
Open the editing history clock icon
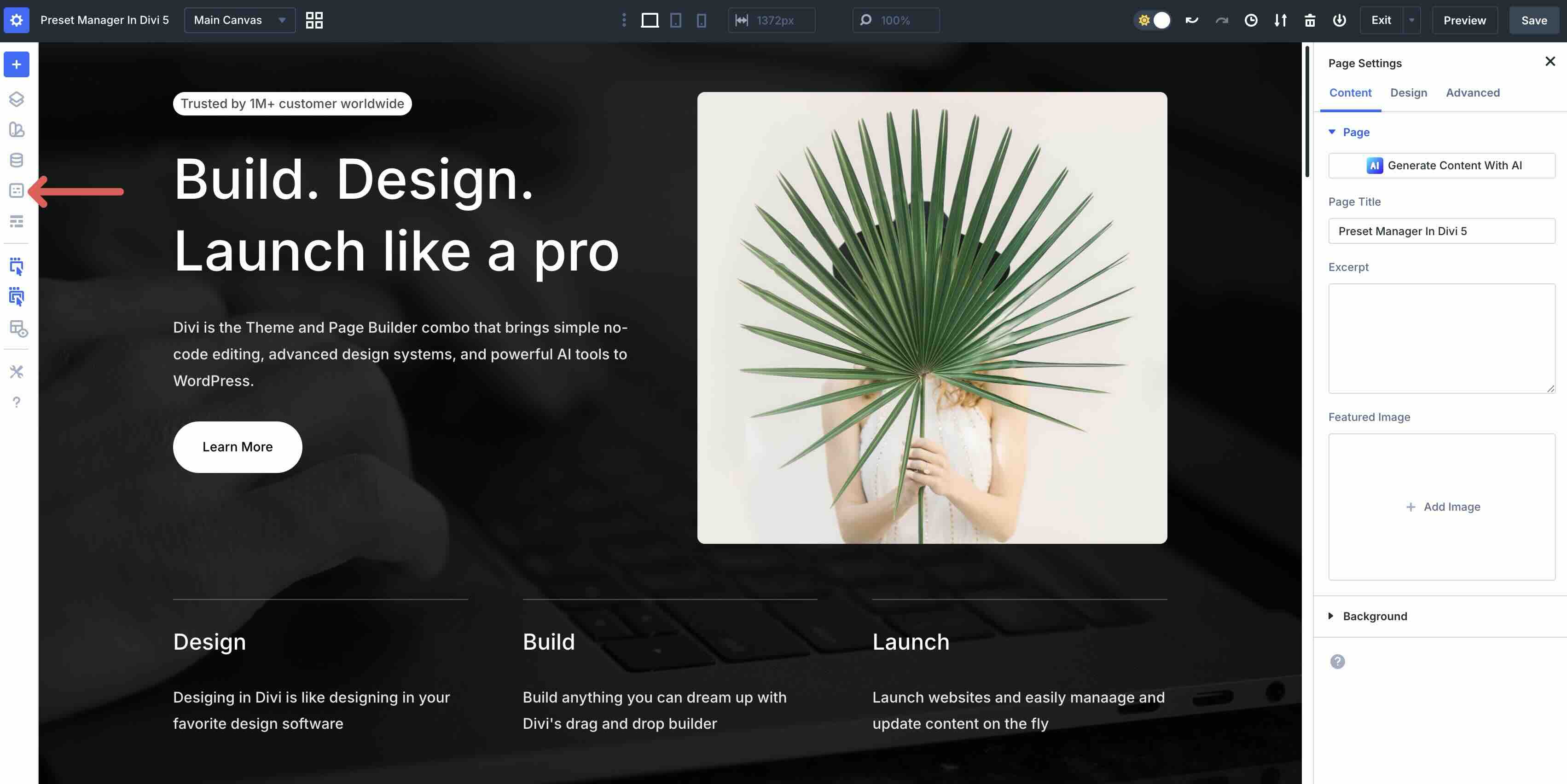(1251, 20)
